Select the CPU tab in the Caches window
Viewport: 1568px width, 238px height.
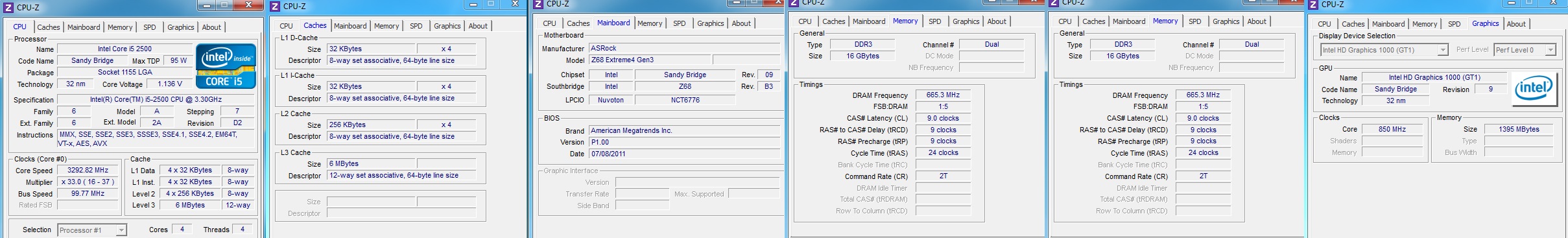pos(287,26)
